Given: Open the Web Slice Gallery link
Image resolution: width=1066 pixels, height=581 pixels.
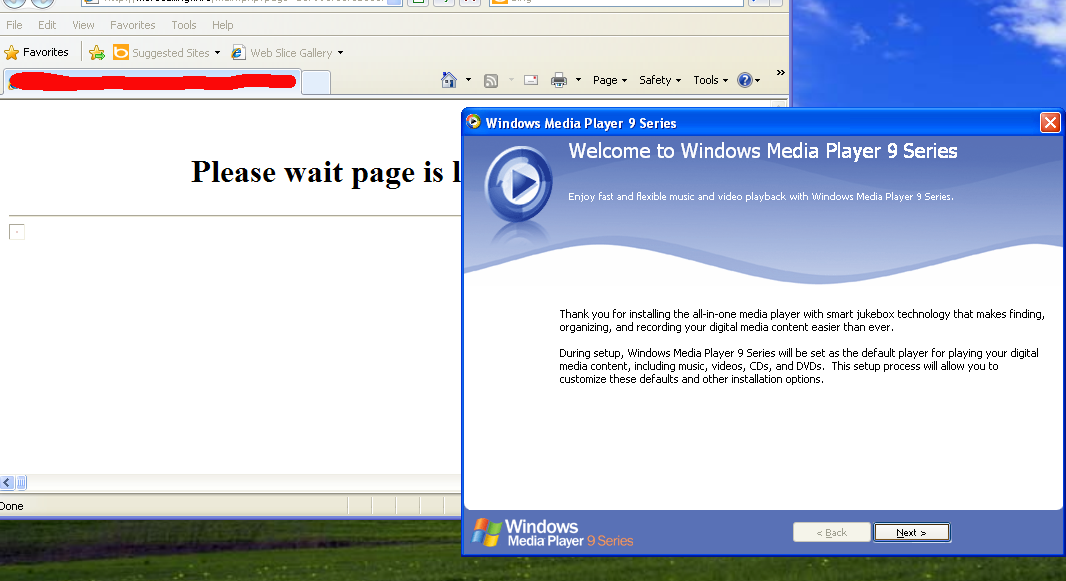Looking at the screenshot, I should [x=282, y=52].
